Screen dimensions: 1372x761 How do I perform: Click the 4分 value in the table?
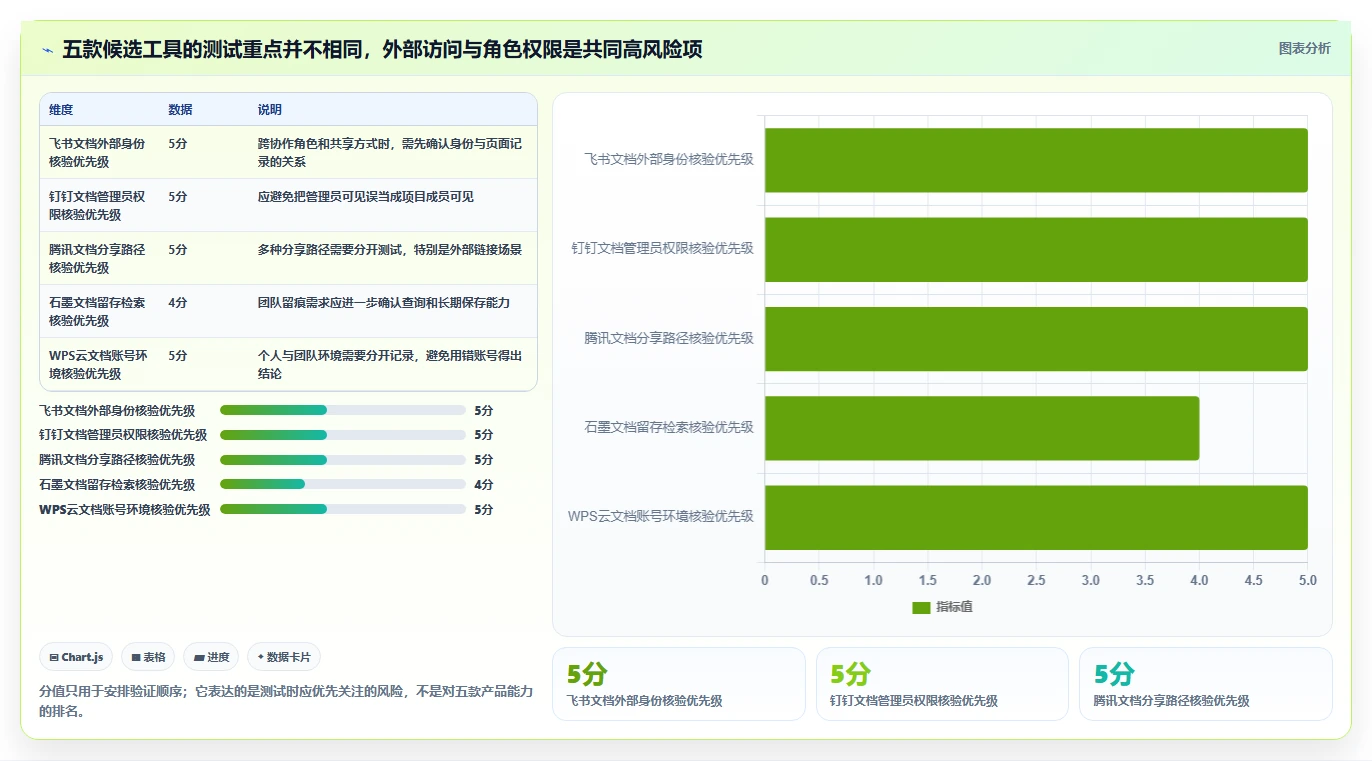pos(178,302)
